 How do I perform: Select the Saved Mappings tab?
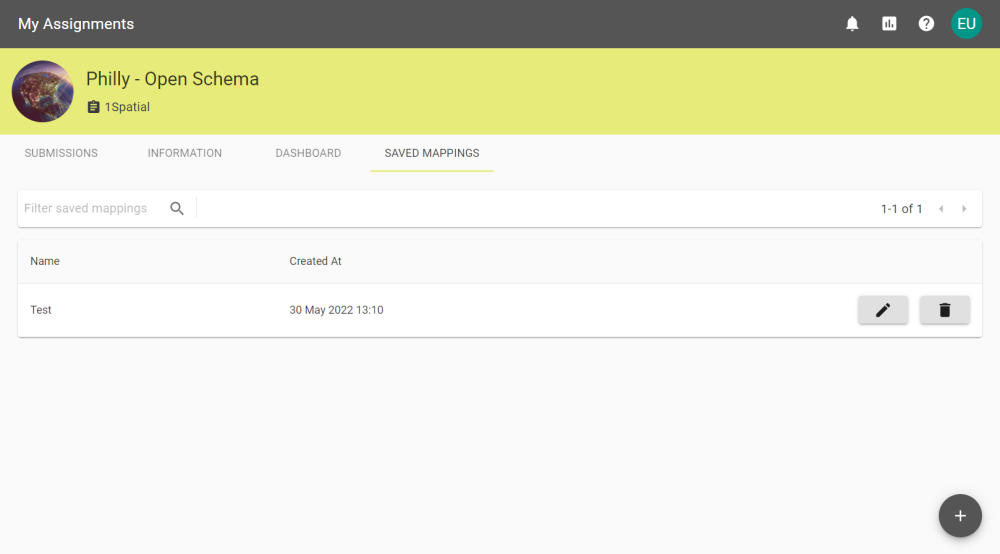pos(432,153)
